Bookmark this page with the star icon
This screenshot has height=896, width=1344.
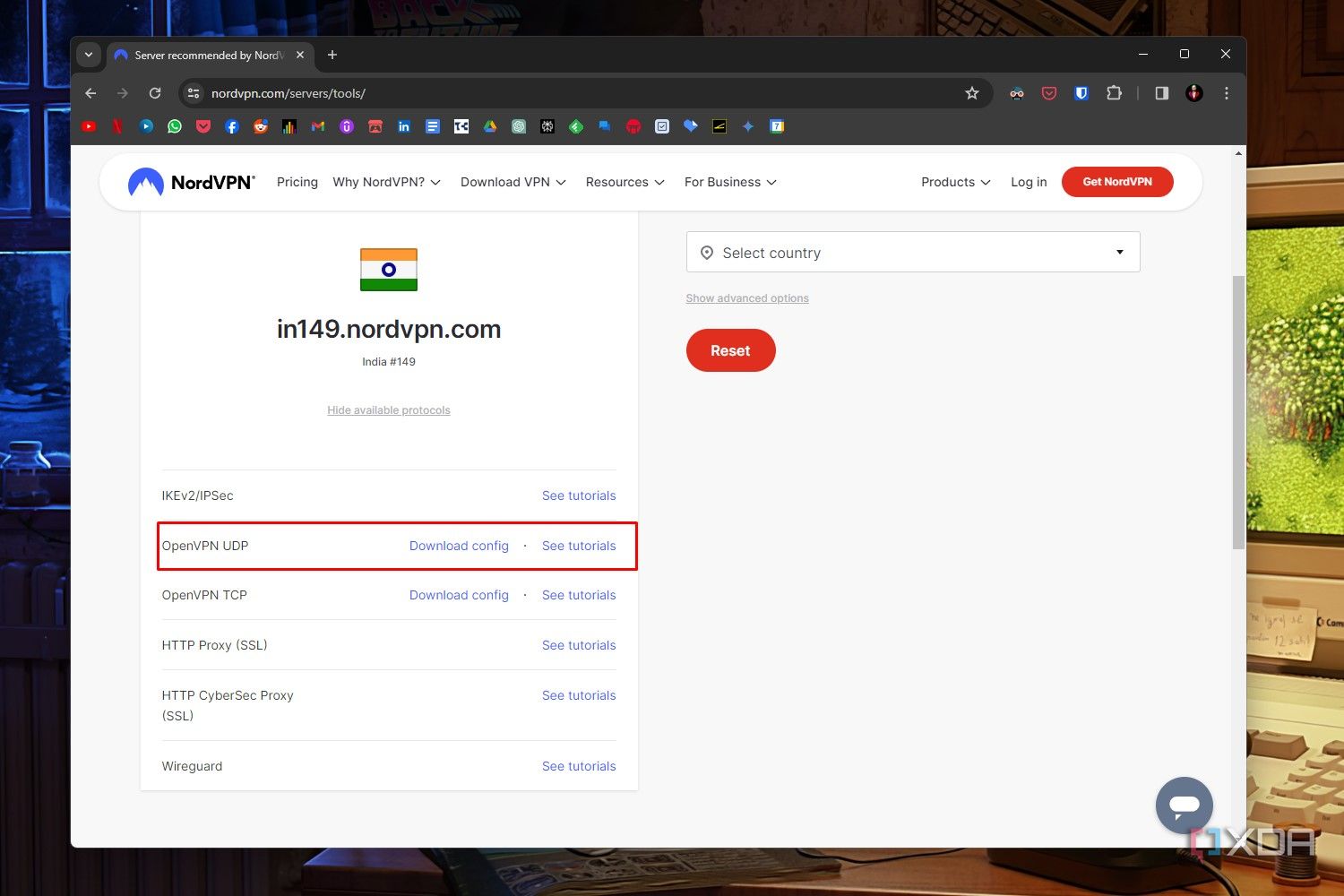tap(972, 92)
